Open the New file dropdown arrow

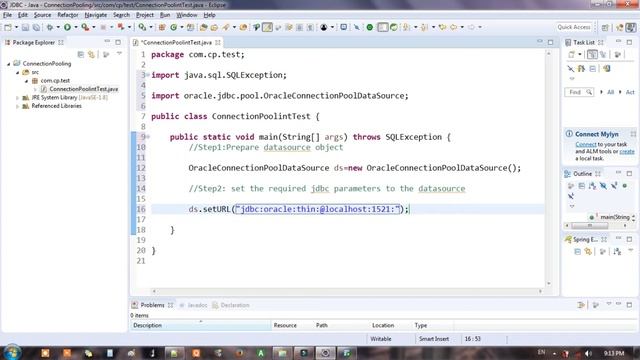(x=16, y=27)
